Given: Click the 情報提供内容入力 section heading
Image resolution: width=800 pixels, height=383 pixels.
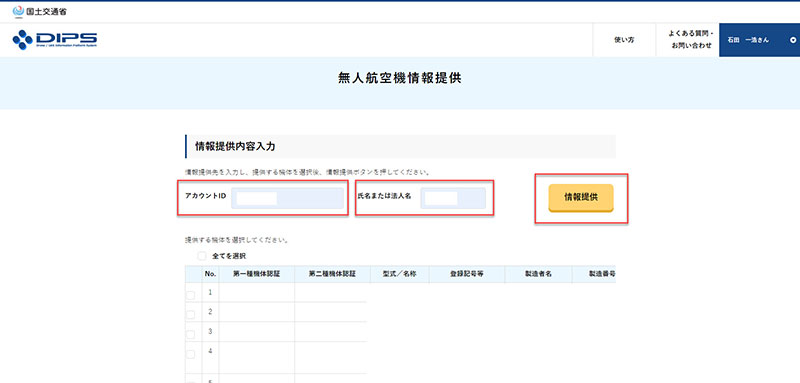Looking at the screenshot, I should pos(235,147).
